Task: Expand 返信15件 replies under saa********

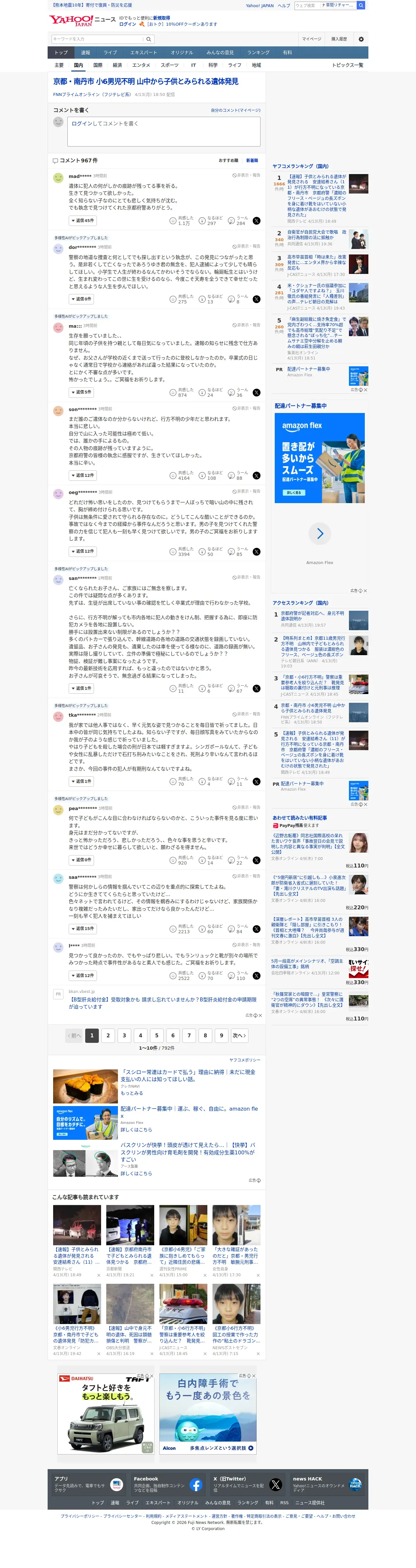Action: 82,928
